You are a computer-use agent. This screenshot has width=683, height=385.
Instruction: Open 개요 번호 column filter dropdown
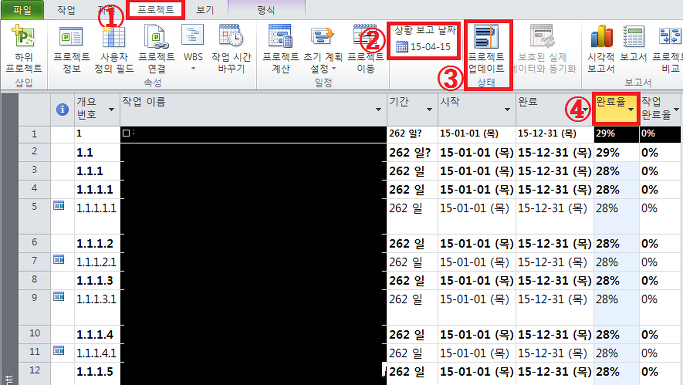tap(112, 109)
